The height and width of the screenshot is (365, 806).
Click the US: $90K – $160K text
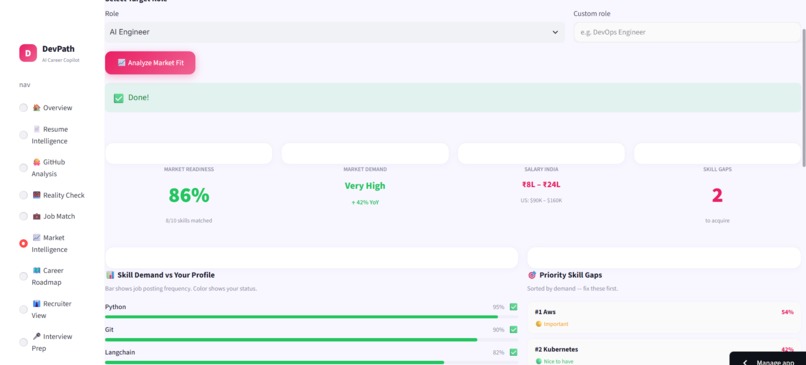click(x=541, y=200)
